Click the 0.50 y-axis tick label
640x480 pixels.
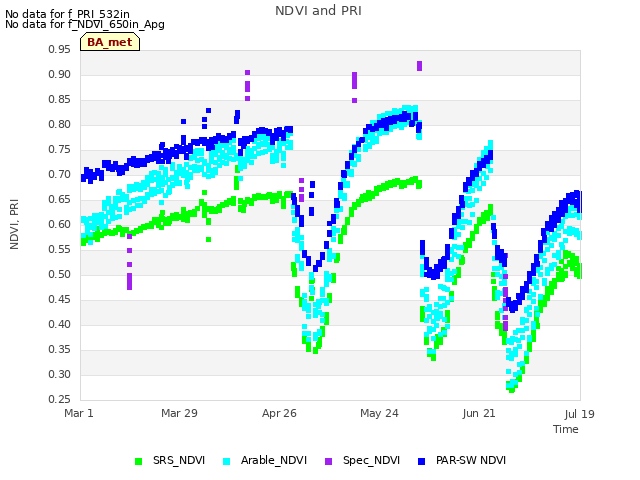[x=60, y=275]
